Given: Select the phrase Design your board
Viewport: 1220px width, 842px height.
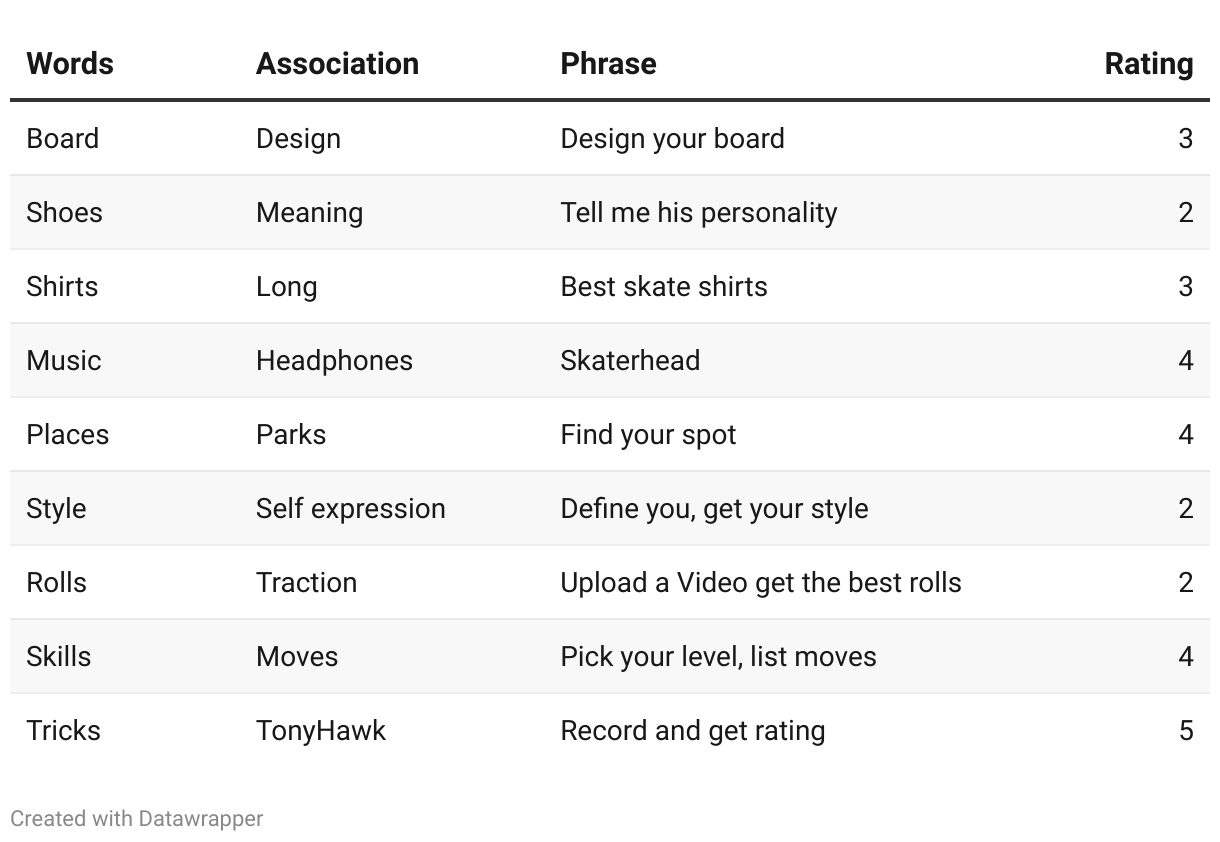Looking at the screenshot, I should [672, 138].
